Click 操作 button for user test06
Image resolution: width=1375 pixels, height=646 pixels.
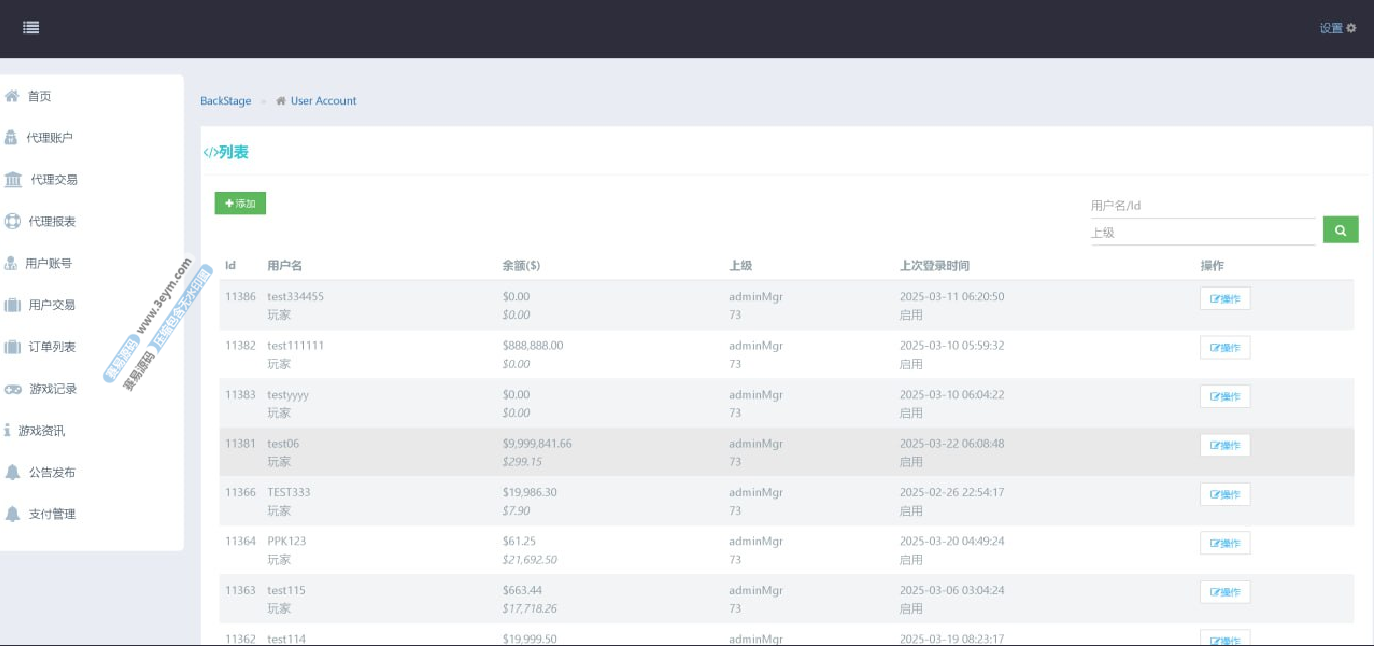click(1225, 445)
